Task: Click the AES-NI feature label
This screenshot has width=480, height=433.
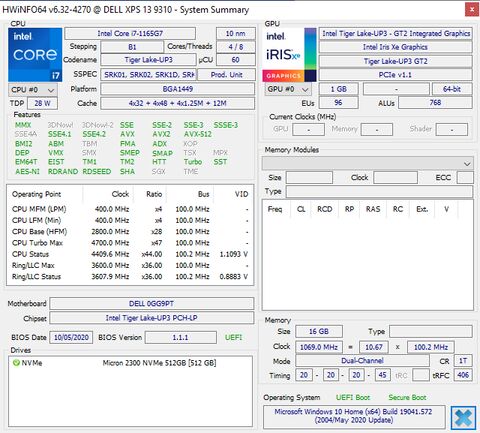Action: (27, 172)
